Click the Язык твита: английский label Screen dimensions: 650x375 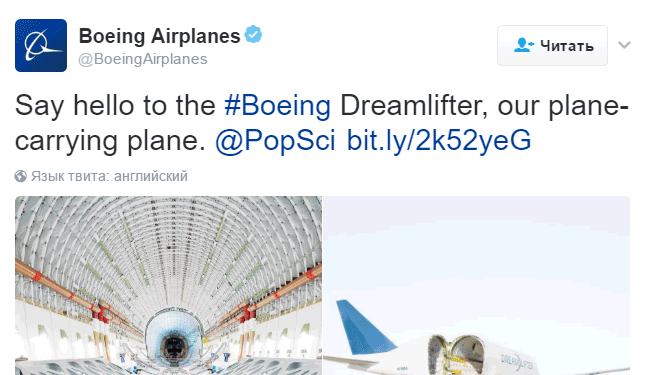tap(109, 176)
